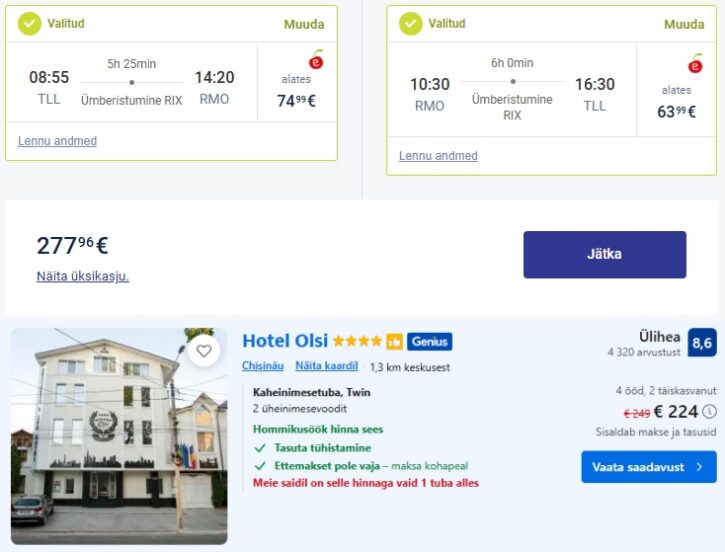Open the Hotel Olsi title link

tap(285, 341)
